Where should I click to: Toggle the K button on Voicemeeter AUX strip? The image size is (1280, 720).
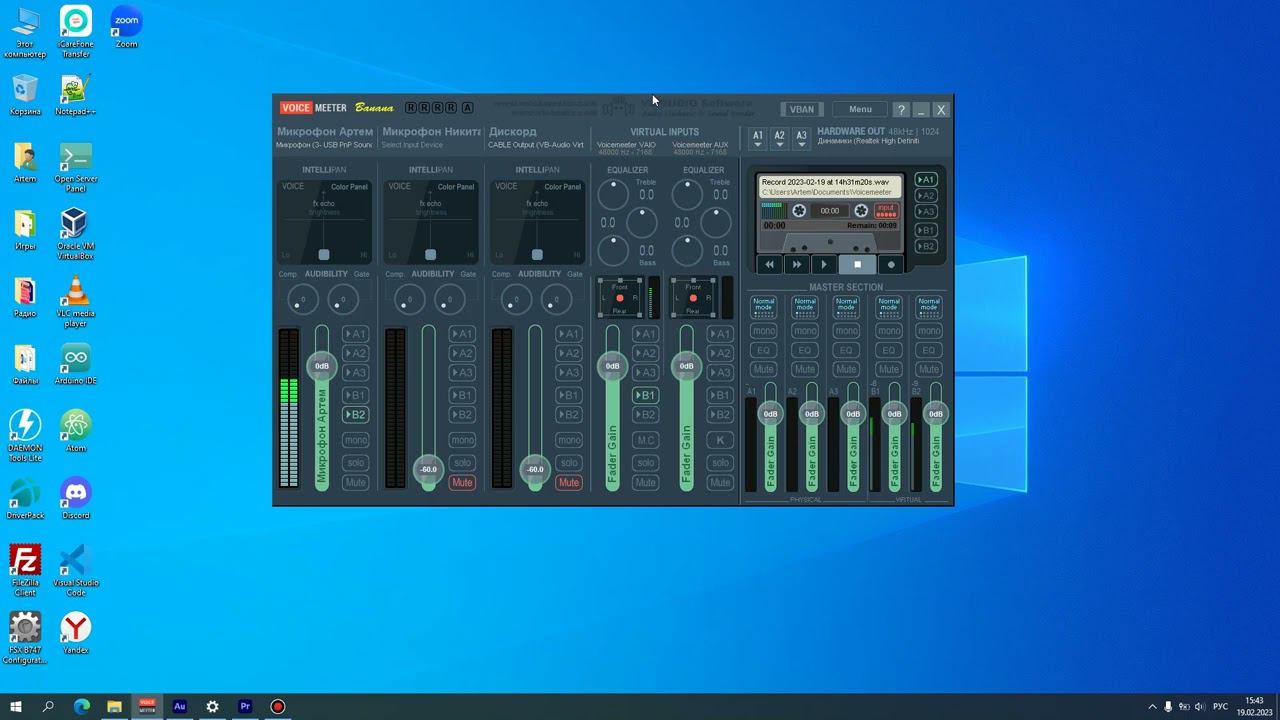coord(720,440)
